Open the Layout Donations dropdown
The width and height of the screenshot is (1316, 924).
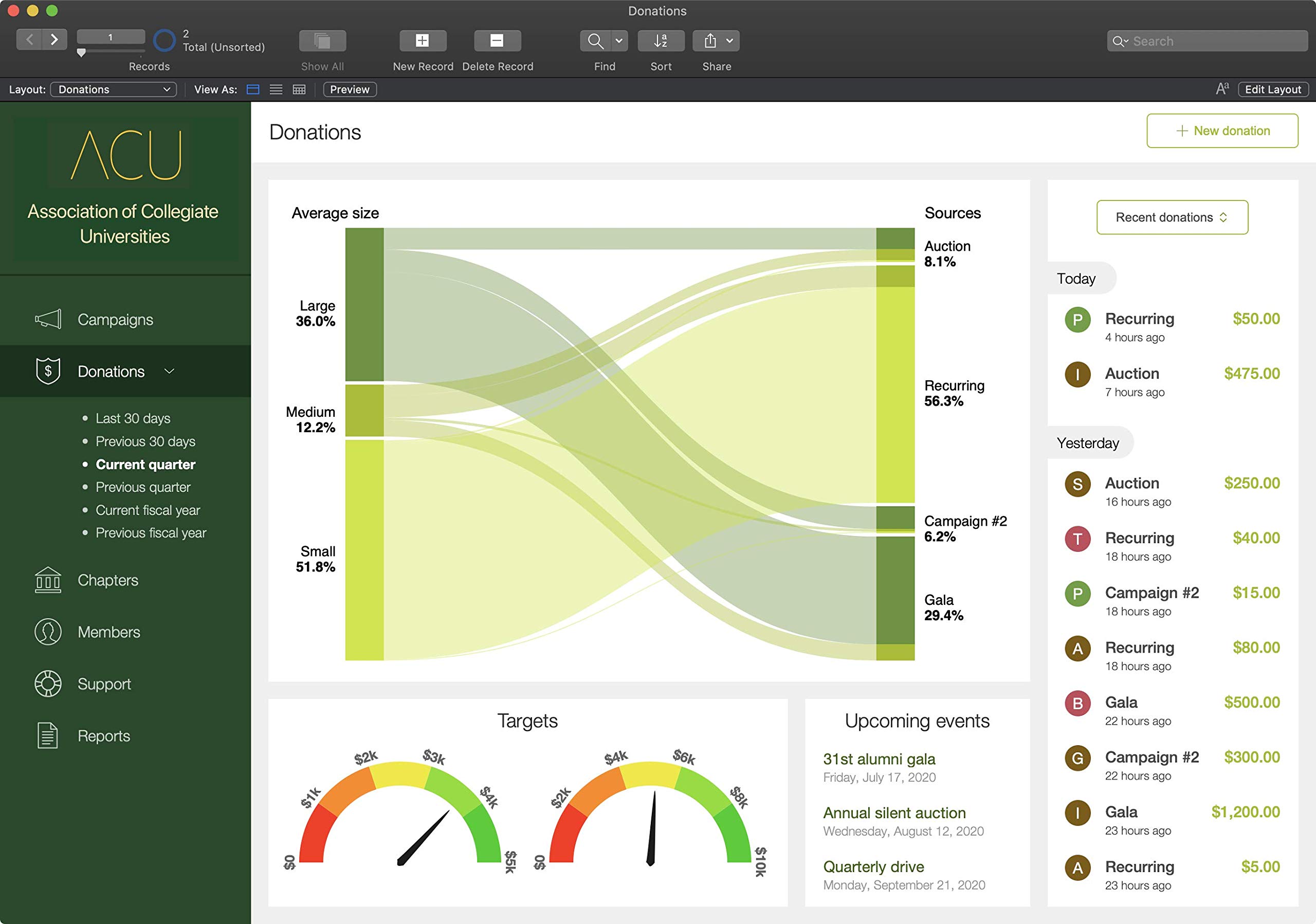[x=114, y=89]
